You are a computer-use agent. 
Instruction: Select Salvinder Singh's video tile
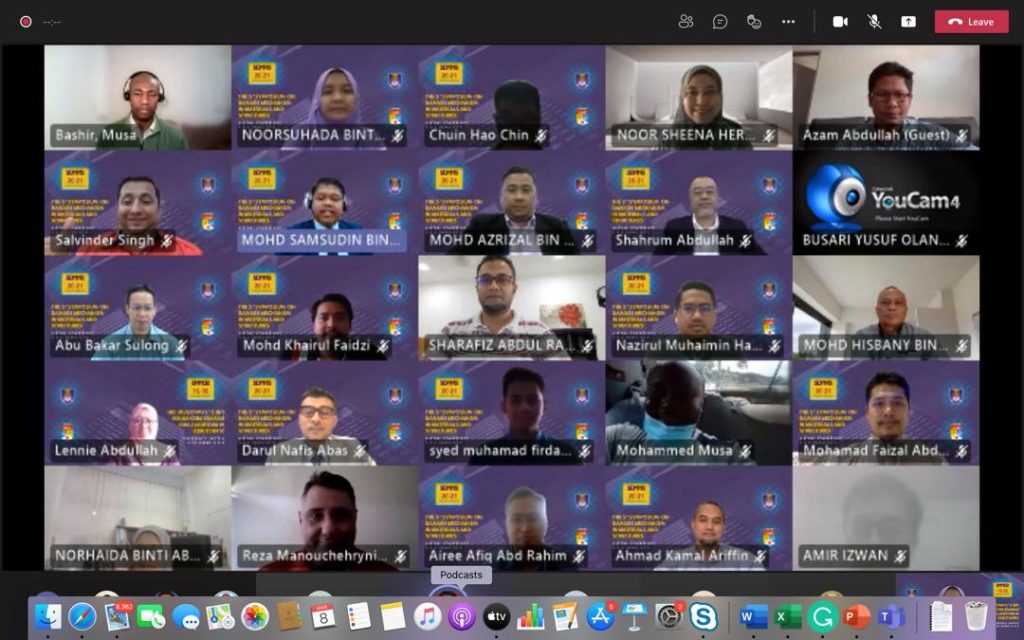pos(137,204)
